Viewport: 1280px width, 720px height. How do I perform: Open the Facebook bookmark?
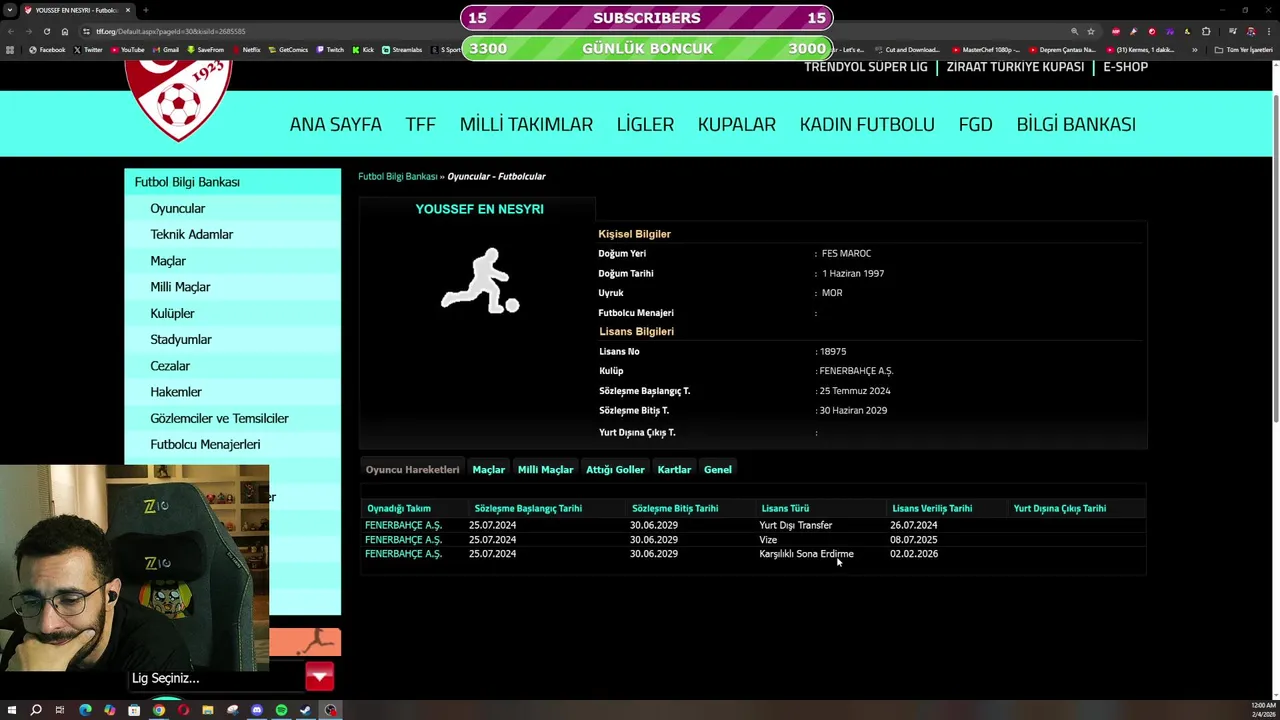47,50
